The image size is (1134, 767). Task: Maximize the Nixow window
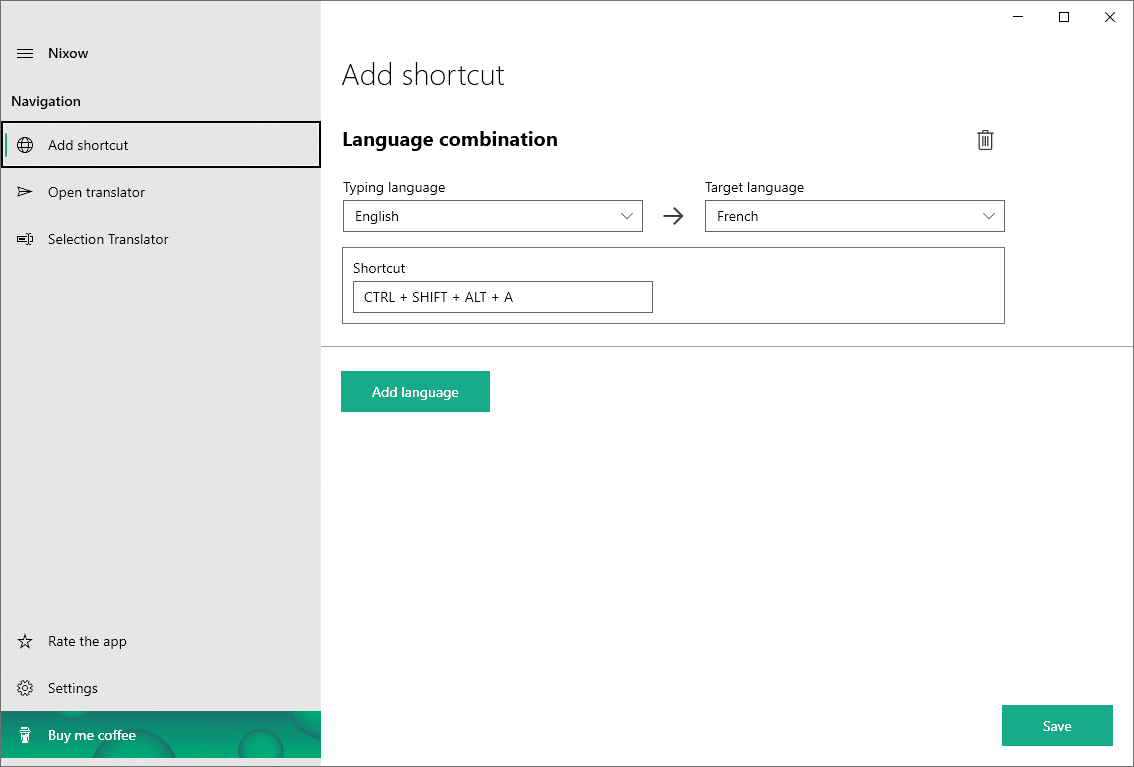pos(1064,17)
